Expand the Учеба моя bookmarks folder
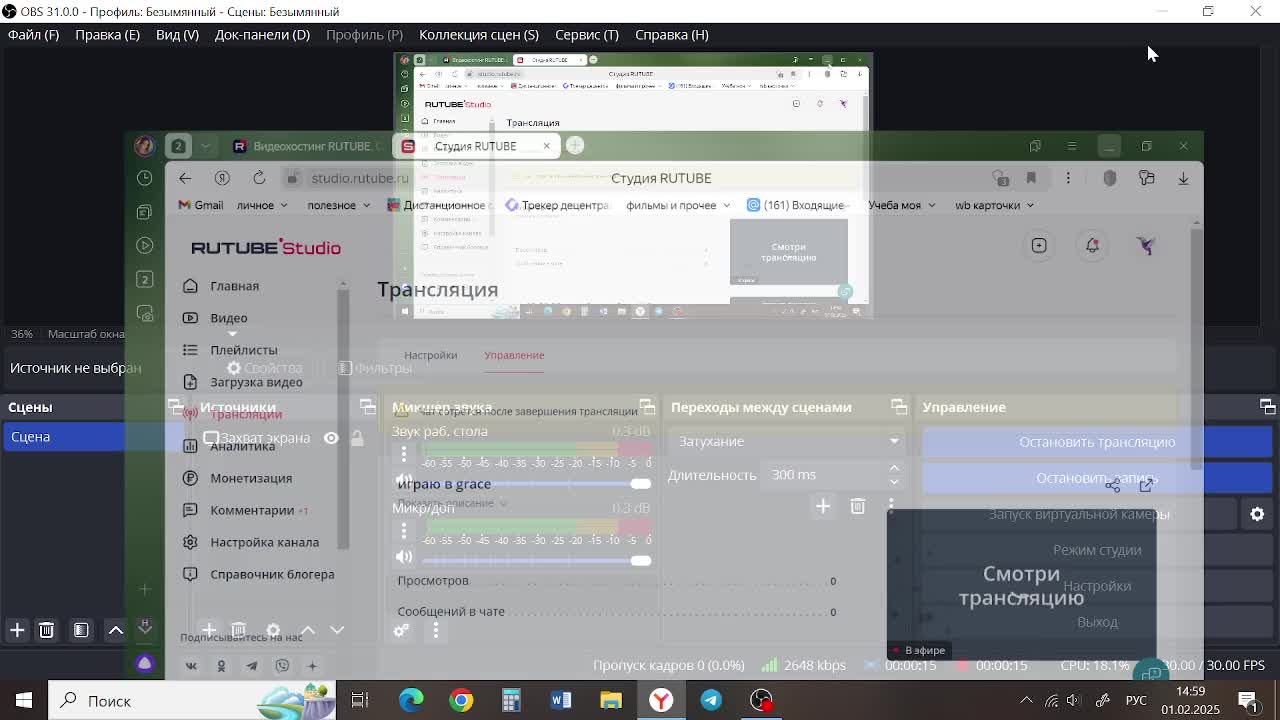The width and height of the screenshot is (1280, 720). 900,205
